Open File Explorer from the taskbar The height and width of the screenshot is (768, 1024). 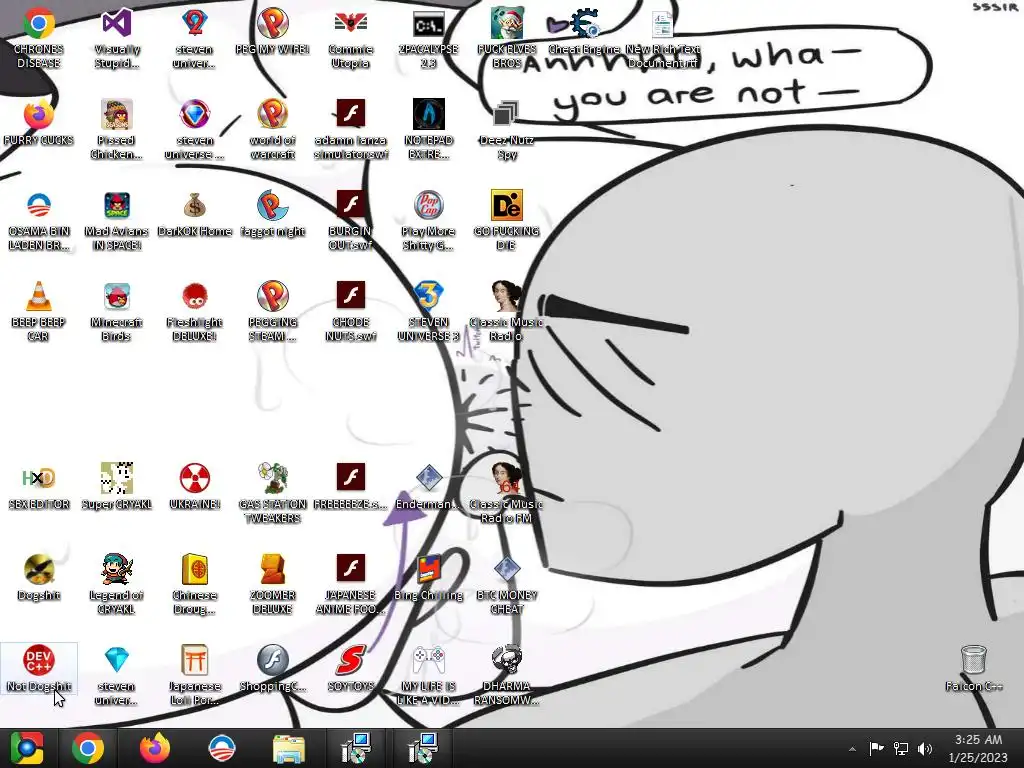pyautogui.click(x=288, y=748)
